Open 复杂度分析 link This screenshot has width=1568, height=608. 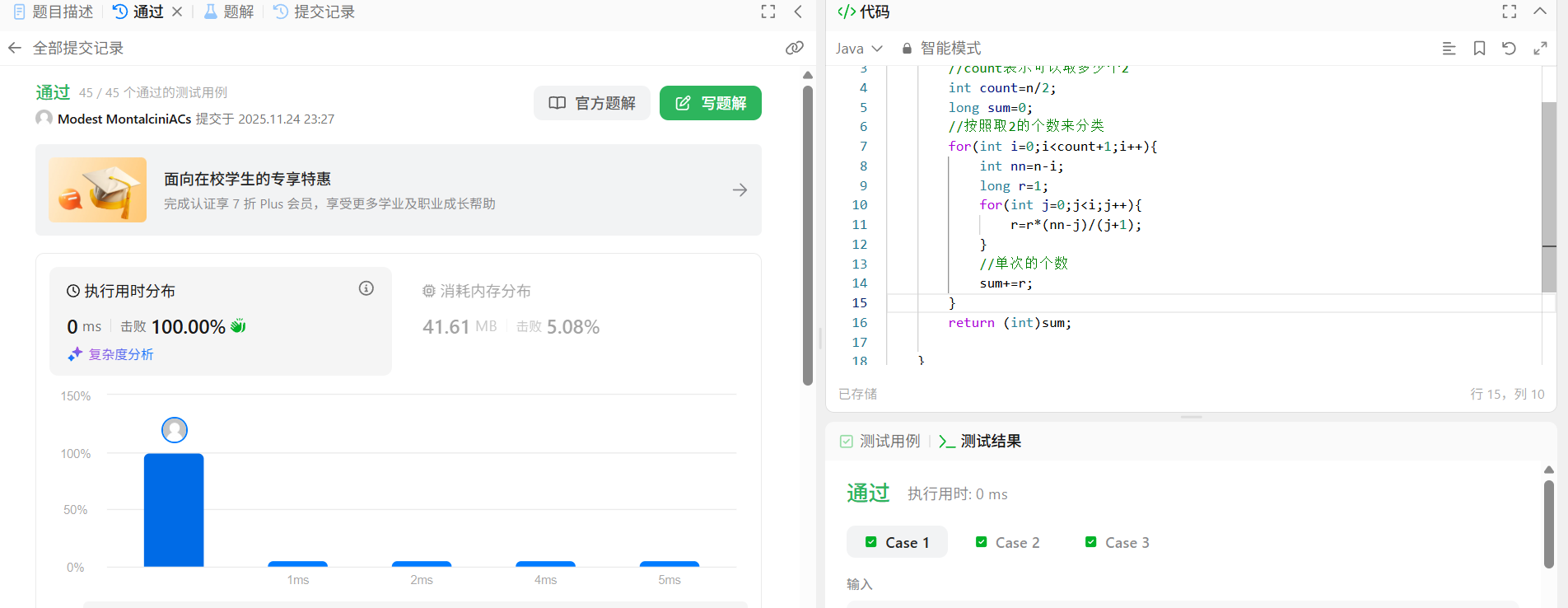[x=111, y=354]
